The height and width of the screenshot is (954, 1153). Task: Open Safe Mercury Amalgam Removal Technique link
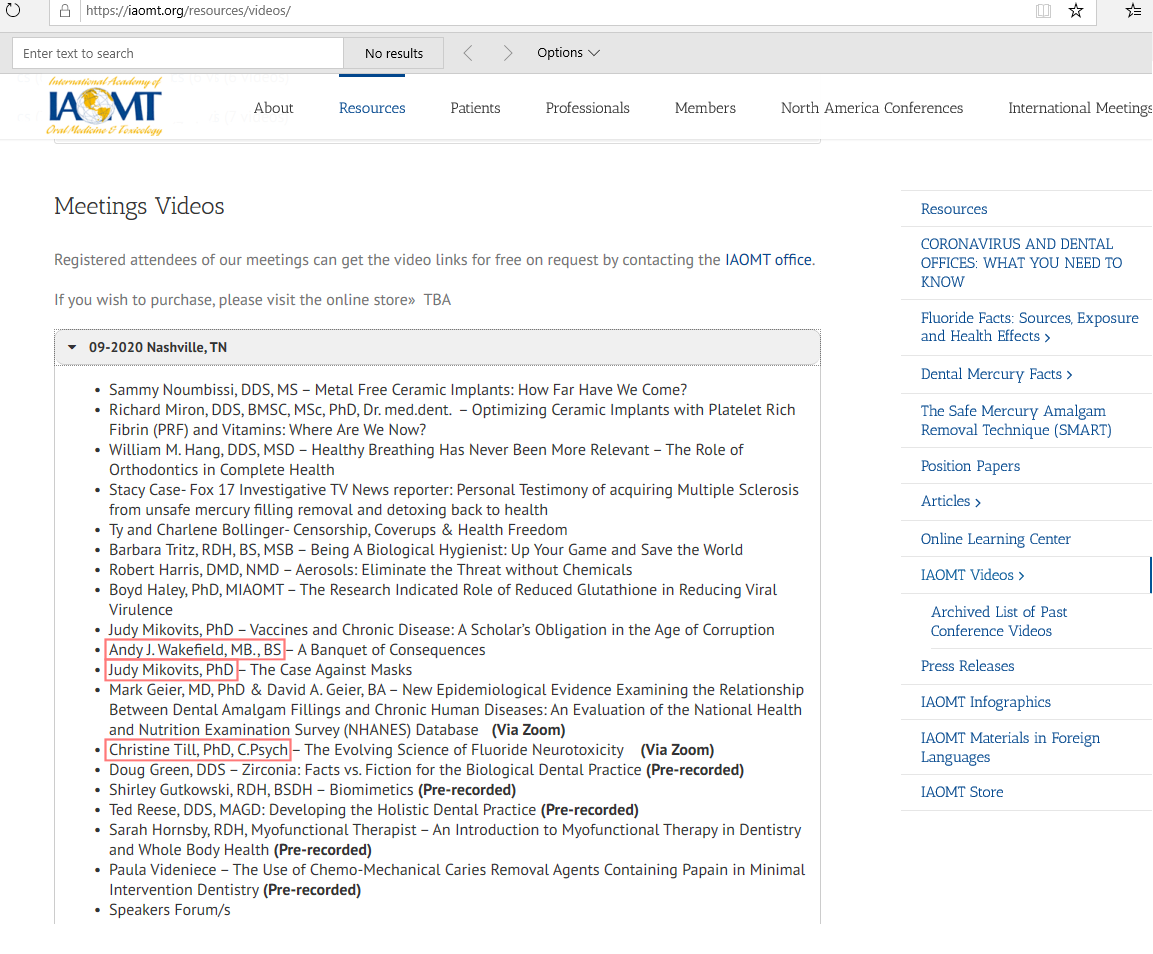[1015, 420]
